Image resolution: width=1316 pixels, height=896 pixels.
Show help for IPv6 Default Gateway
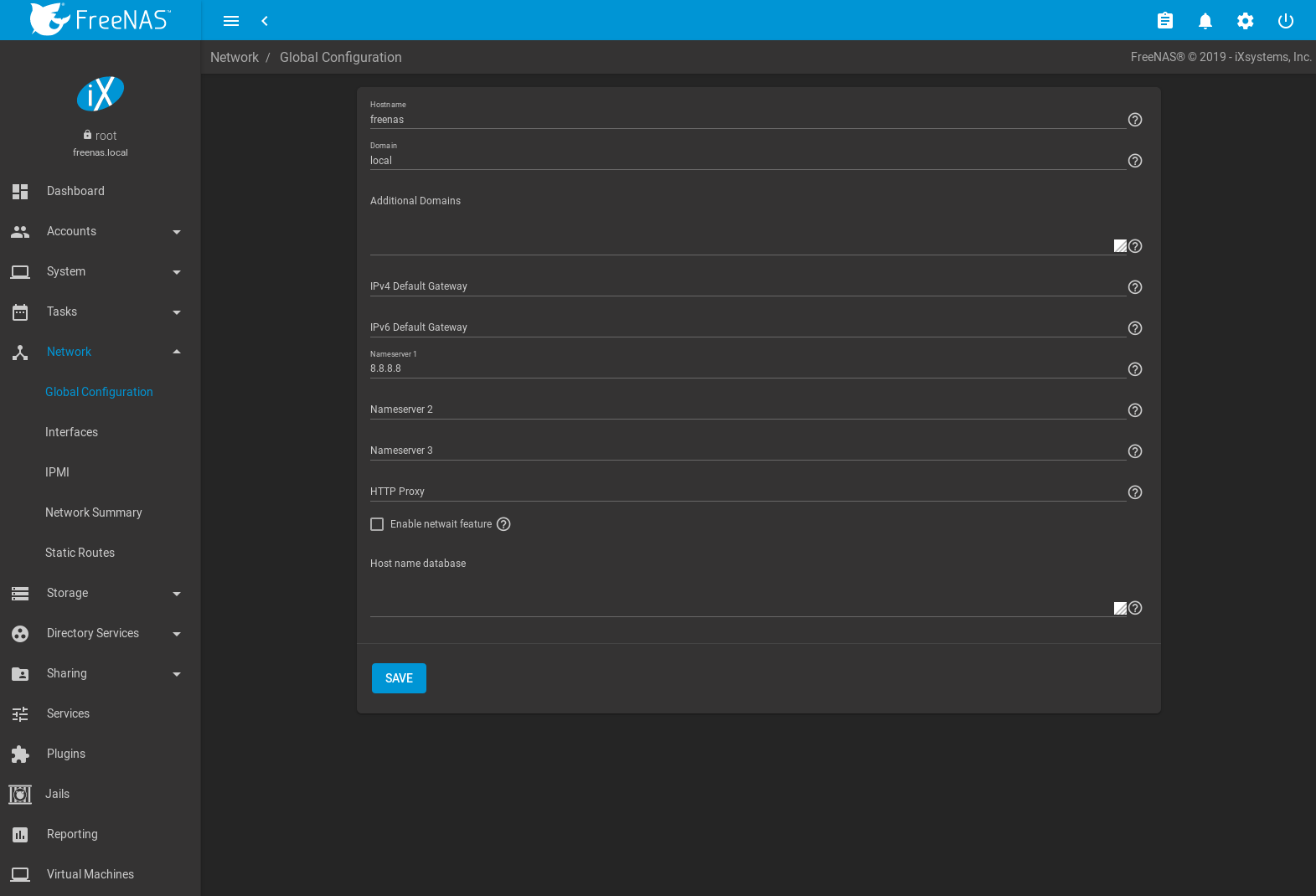[1135, 328]
